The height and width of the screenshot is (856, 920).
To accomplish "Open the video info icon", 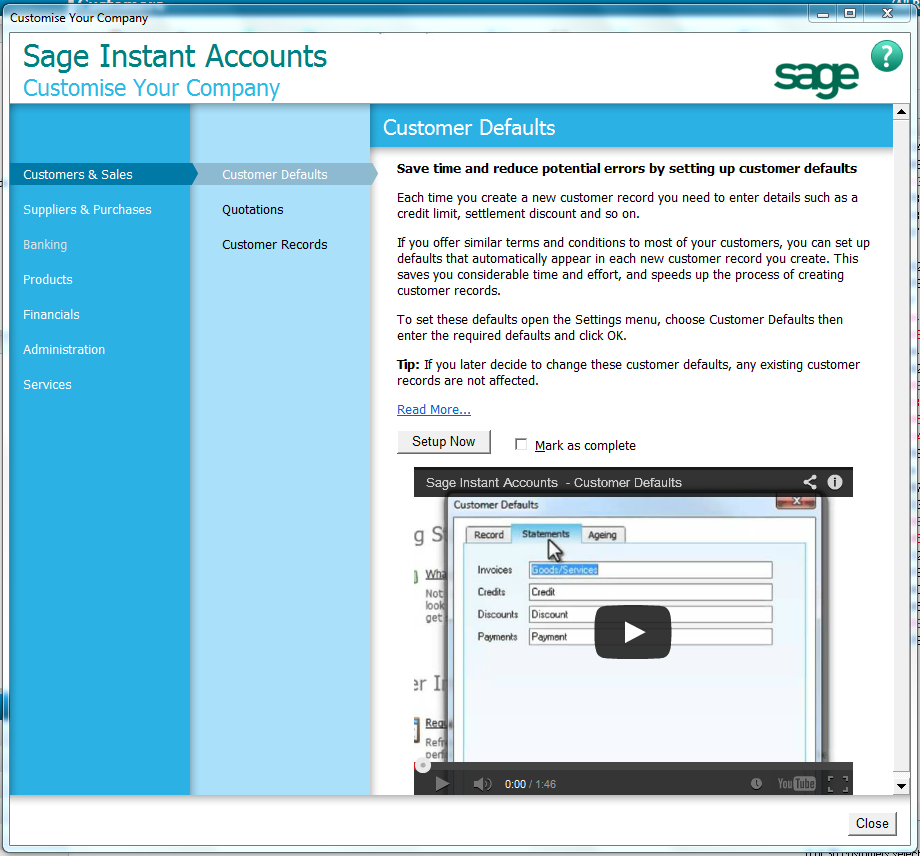I will coord(835,481).
